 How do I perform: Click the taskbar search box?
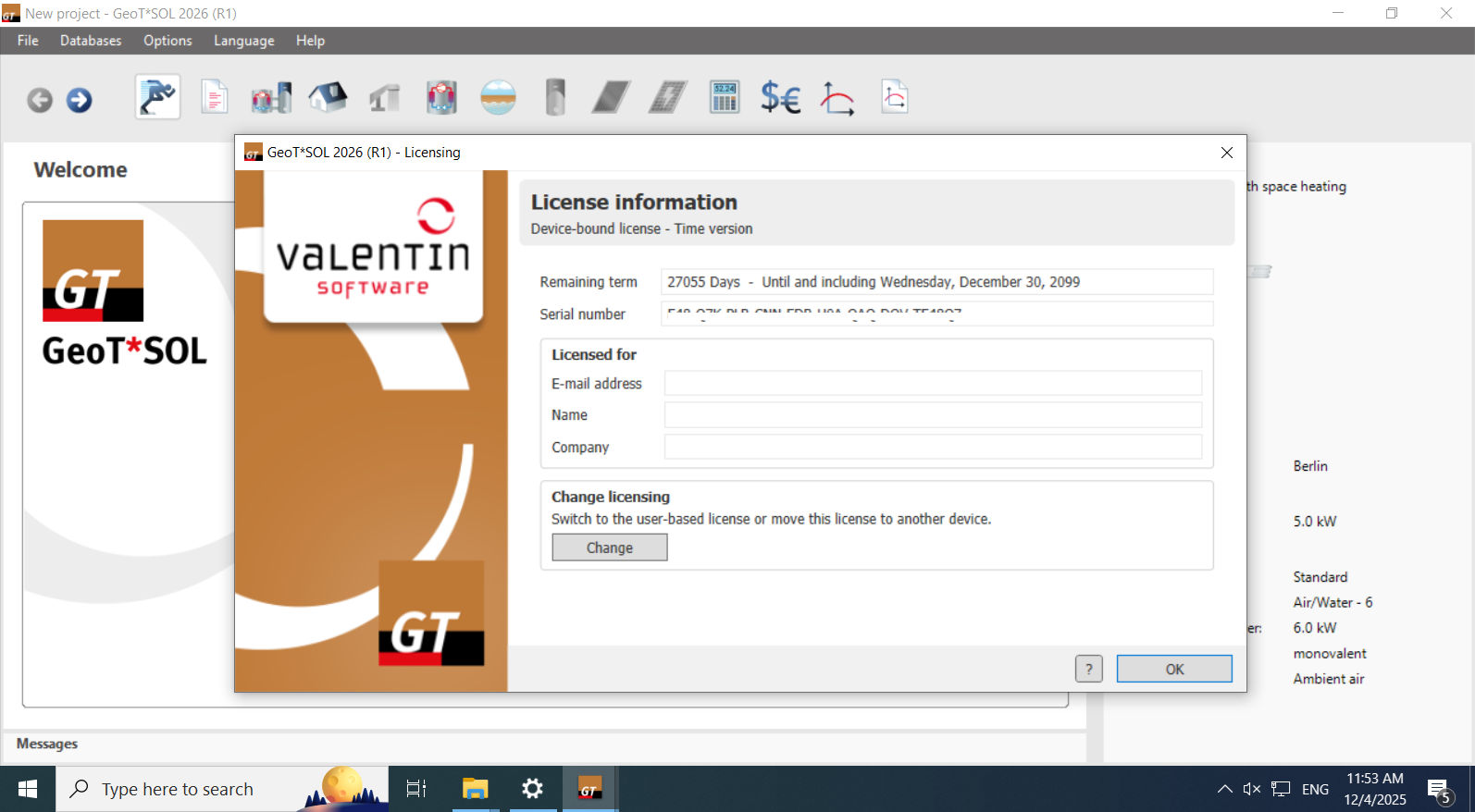click(222, 789)
